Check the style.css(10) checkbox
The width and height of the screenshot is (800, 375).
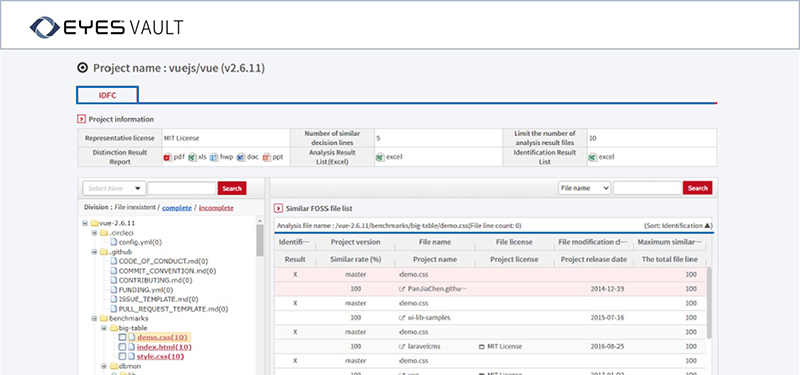tap(122, 356)
